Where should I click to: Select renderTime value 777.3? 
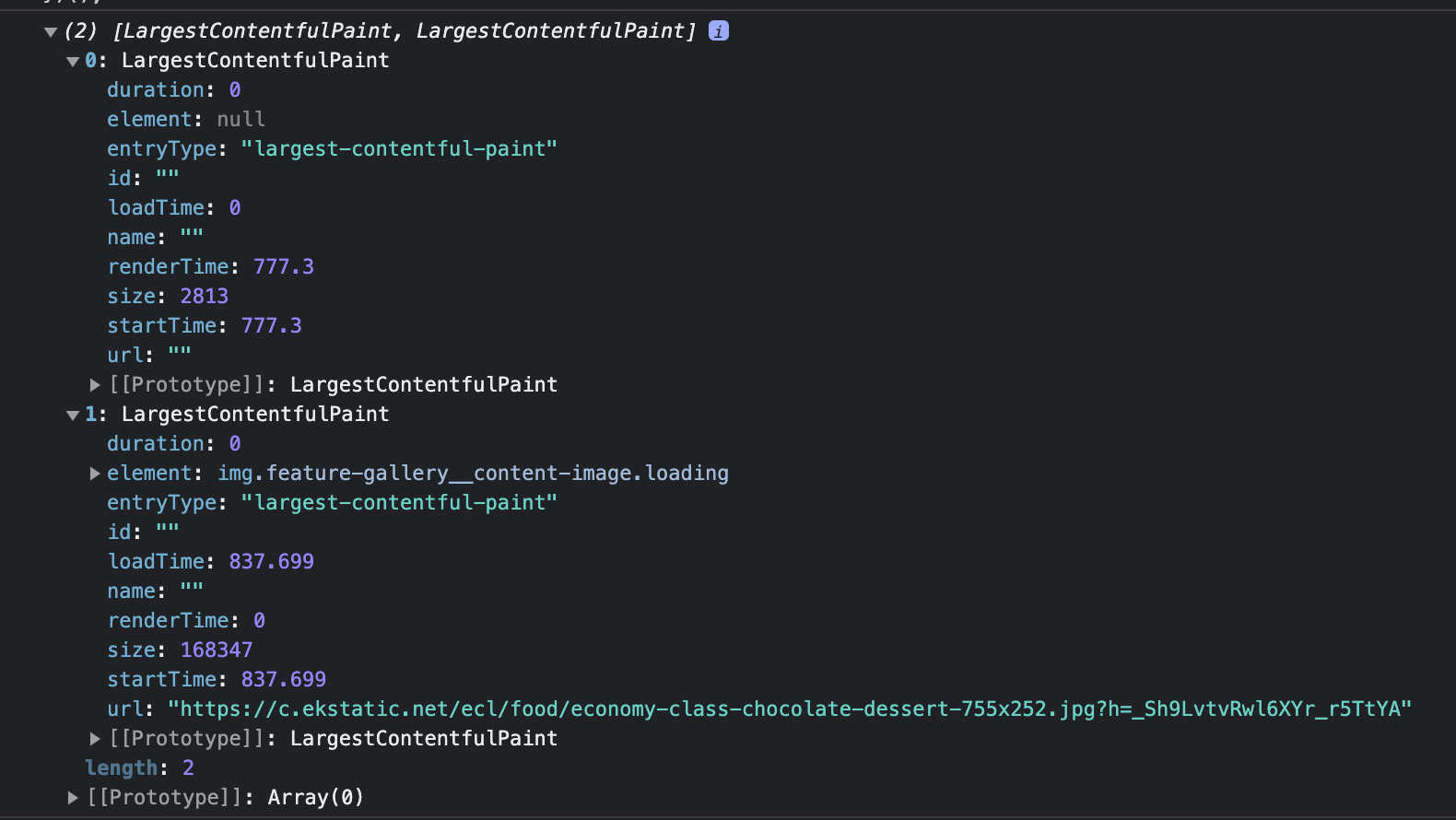coord(284,266)
